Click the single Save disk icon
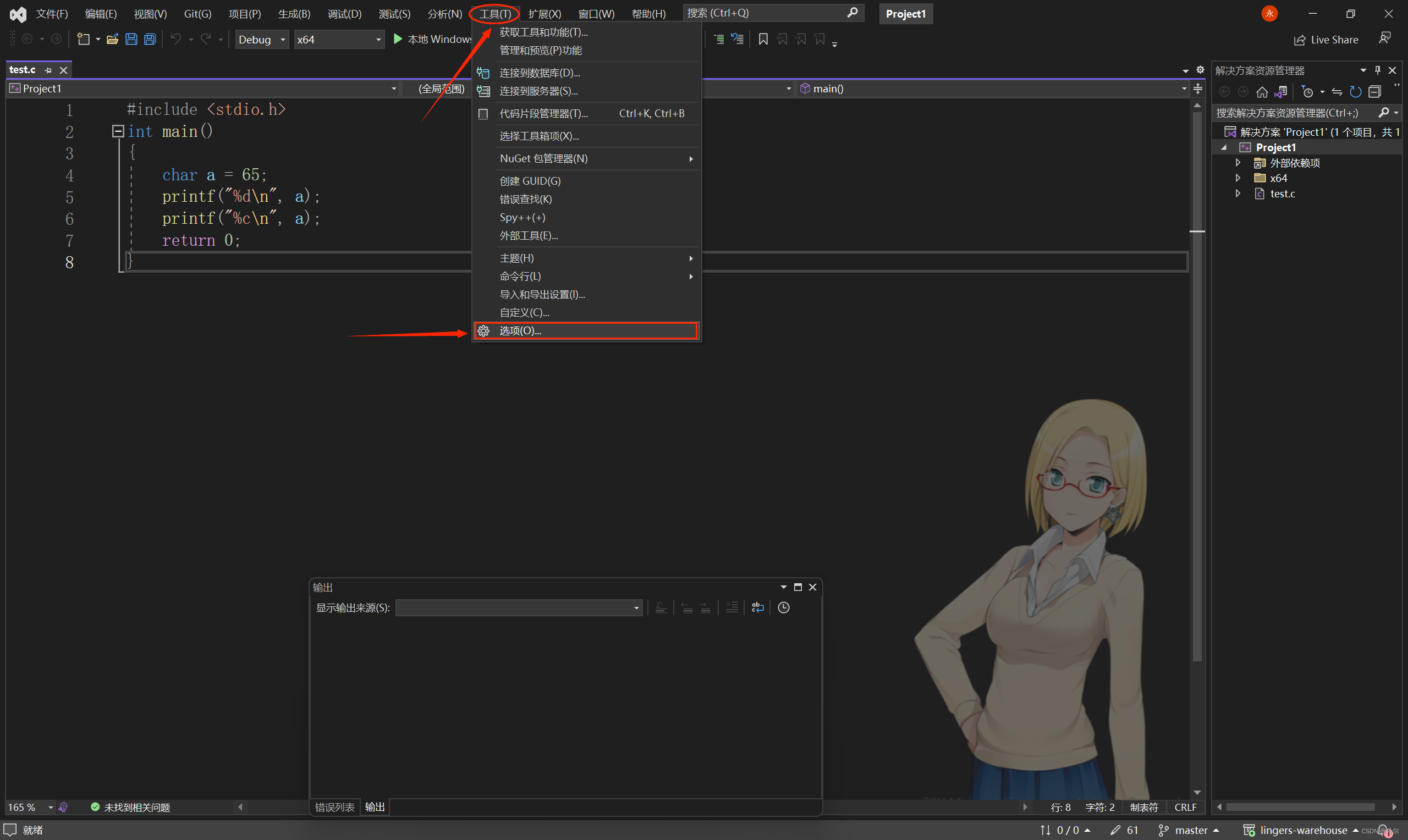The height and width of the screenshot is (840, 1408). tap(131, 39)
